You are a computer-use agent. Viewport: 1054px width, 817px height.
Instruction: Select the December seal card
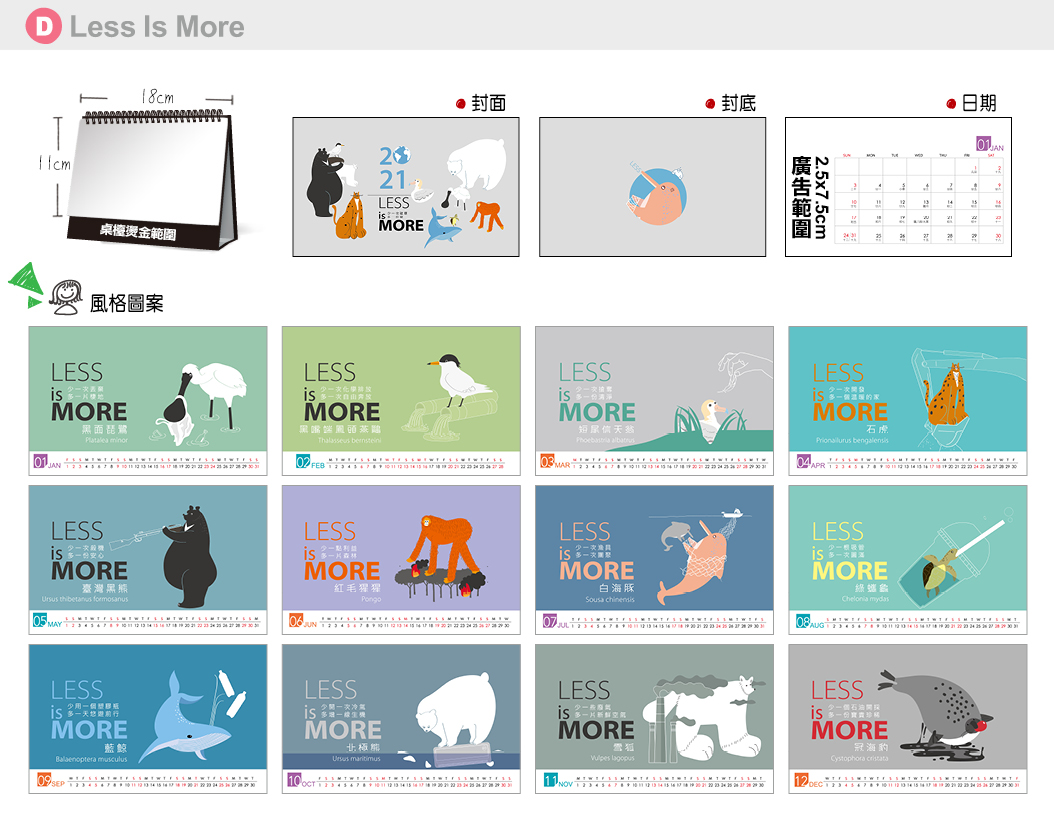(908, 719)
